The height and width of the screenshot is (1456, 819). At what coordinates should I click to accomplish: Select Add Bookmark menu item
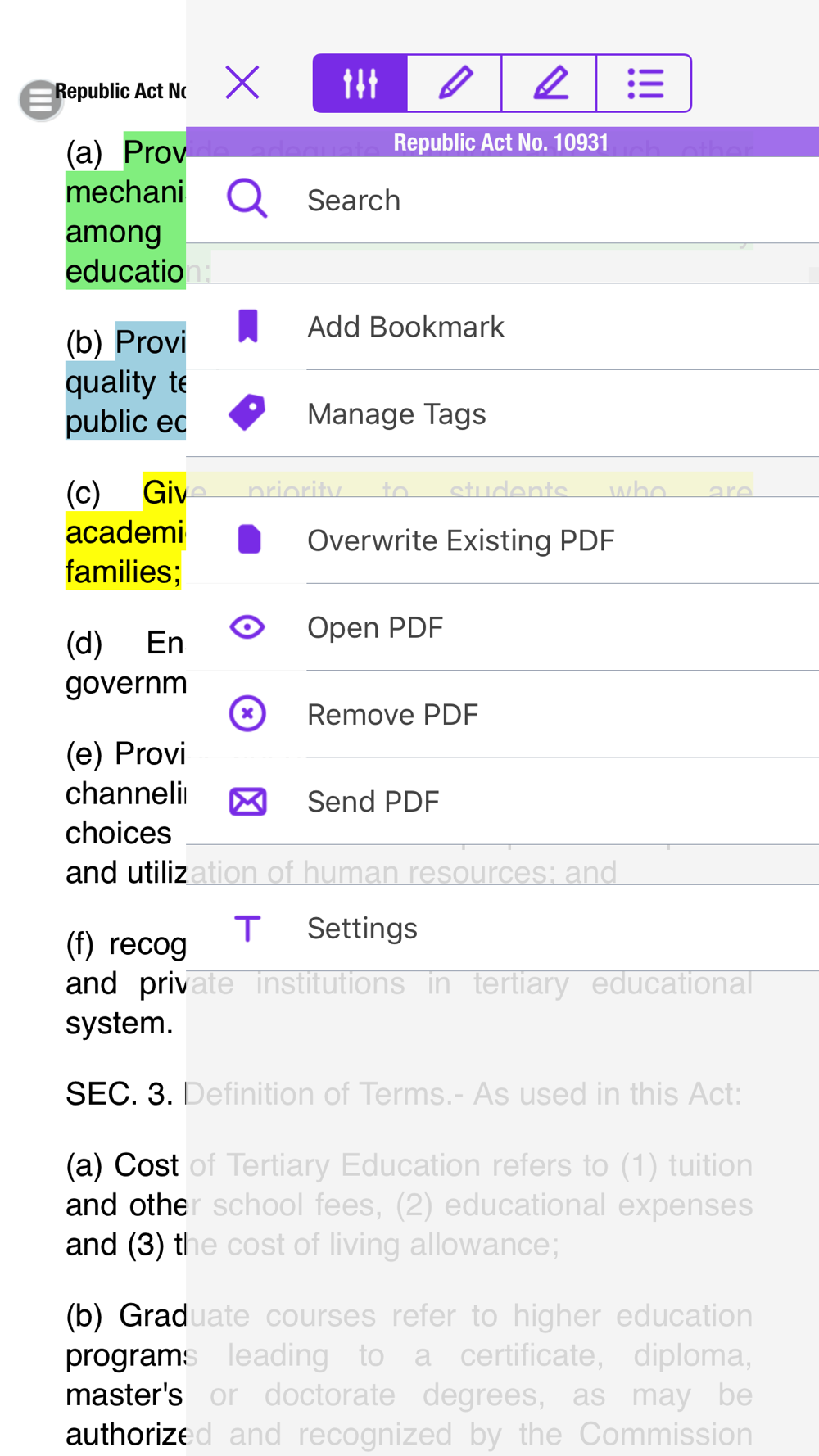tap(503, 327)
